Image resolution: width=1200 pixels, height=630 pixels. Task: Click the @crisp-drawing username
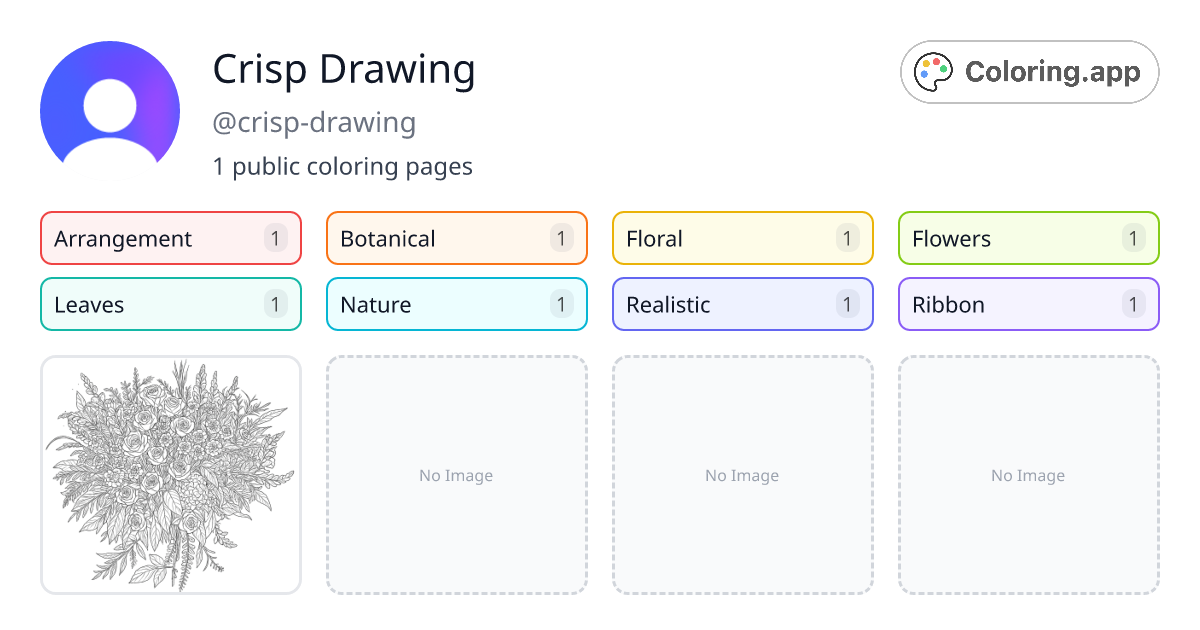[315, 122]
